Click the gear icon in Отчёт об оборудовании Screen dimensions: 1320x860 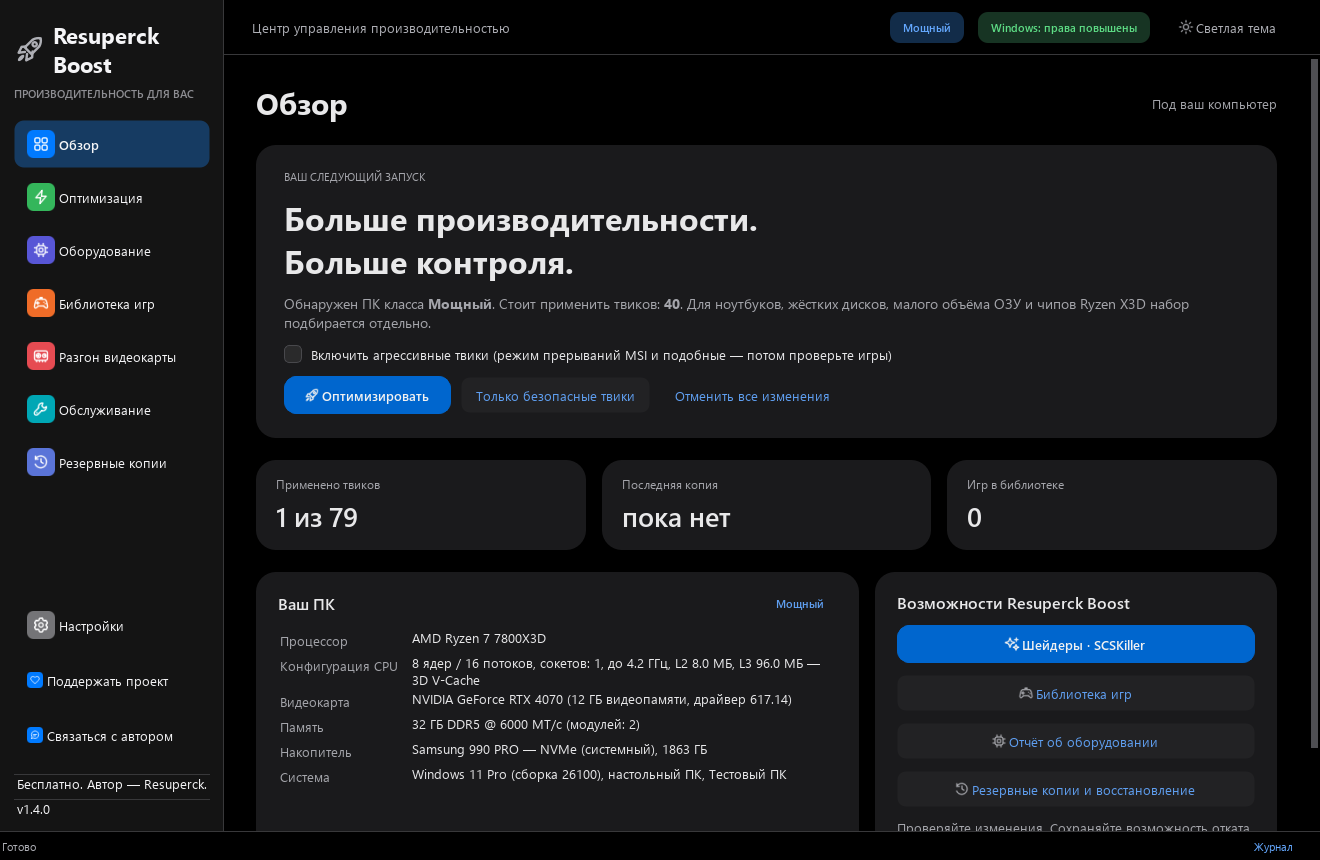point(998,742)
